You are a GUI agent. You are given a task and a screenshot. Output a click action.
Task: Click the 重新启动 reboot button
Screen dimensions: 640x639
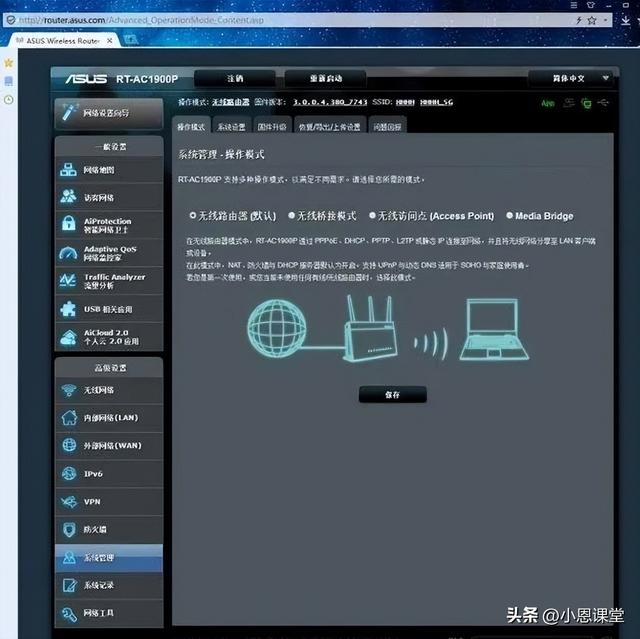(x=325, y=78)
